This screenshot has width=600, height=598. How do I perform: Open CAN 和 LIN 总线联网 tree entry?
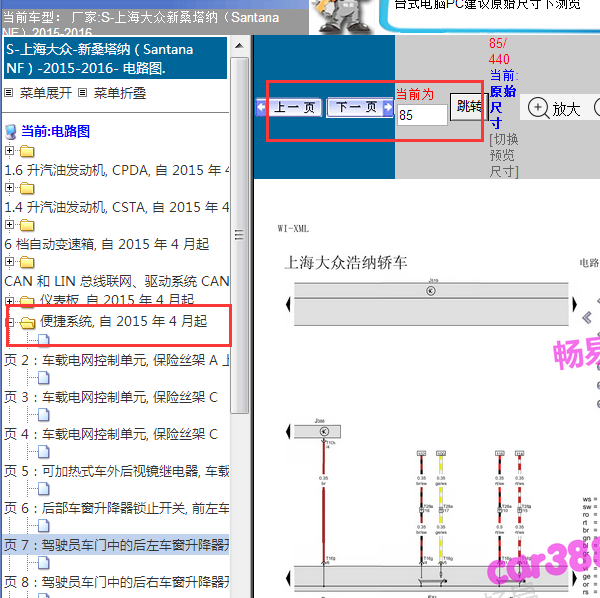pyautogui.click(x=117, y=281)
